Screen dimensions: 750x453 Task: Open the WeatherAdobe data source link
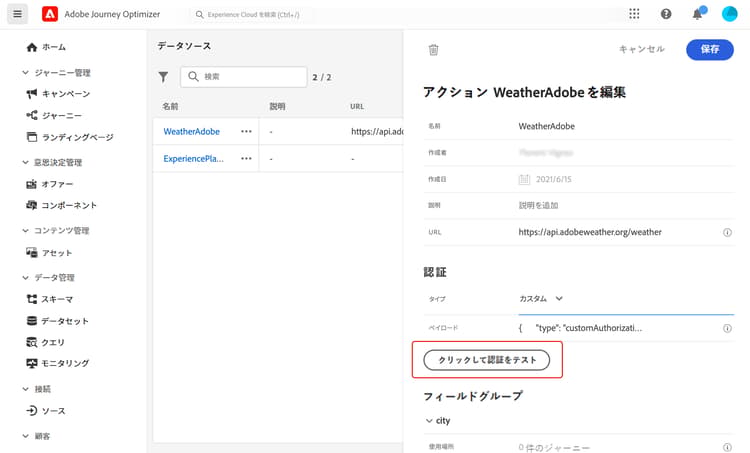pyautogui.click(x=191, y=131)
